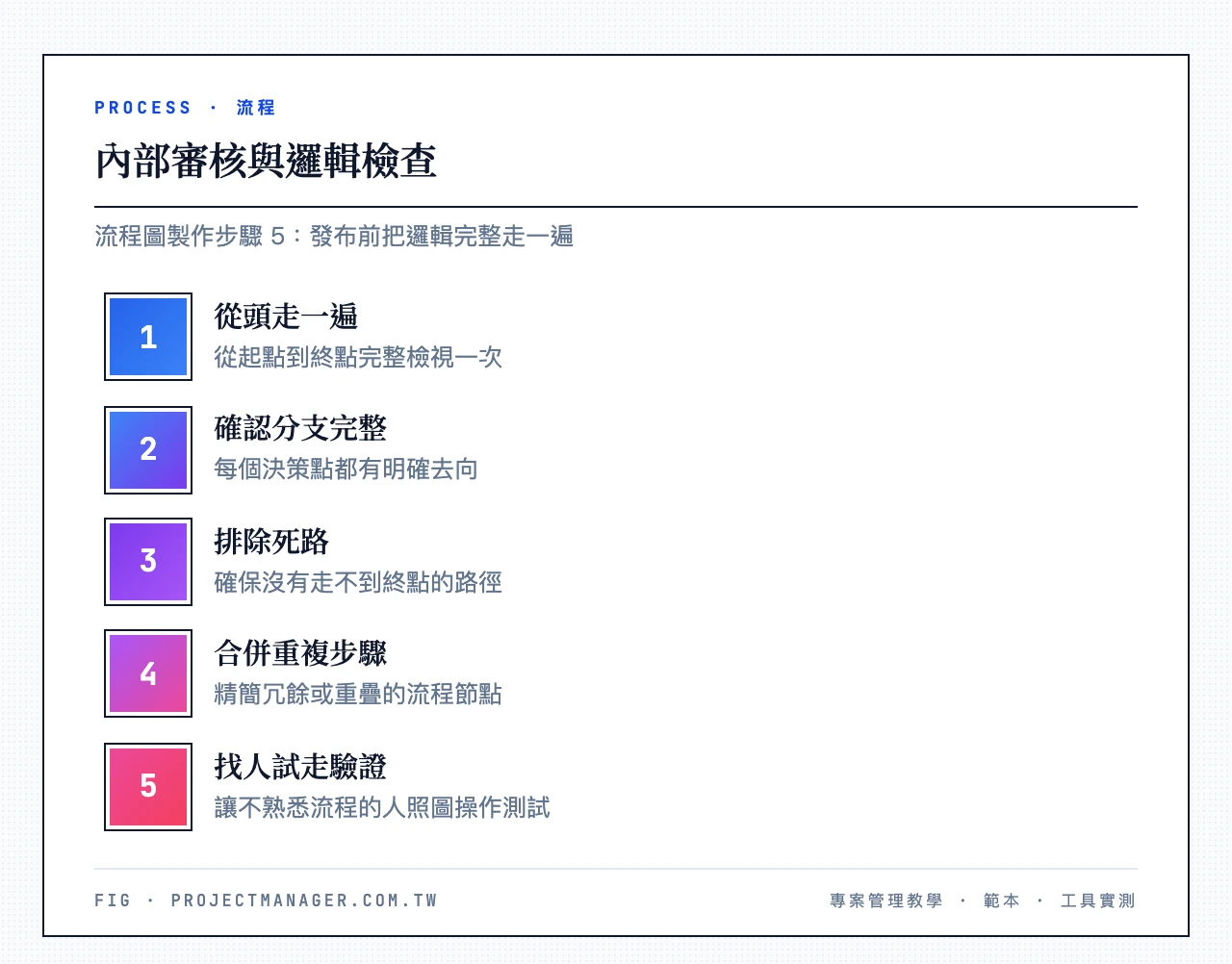Select the description 讓不熟悉流程的人照圖操作測試
This screenshot has height=964, width=1232.
[x=382, y=808]
